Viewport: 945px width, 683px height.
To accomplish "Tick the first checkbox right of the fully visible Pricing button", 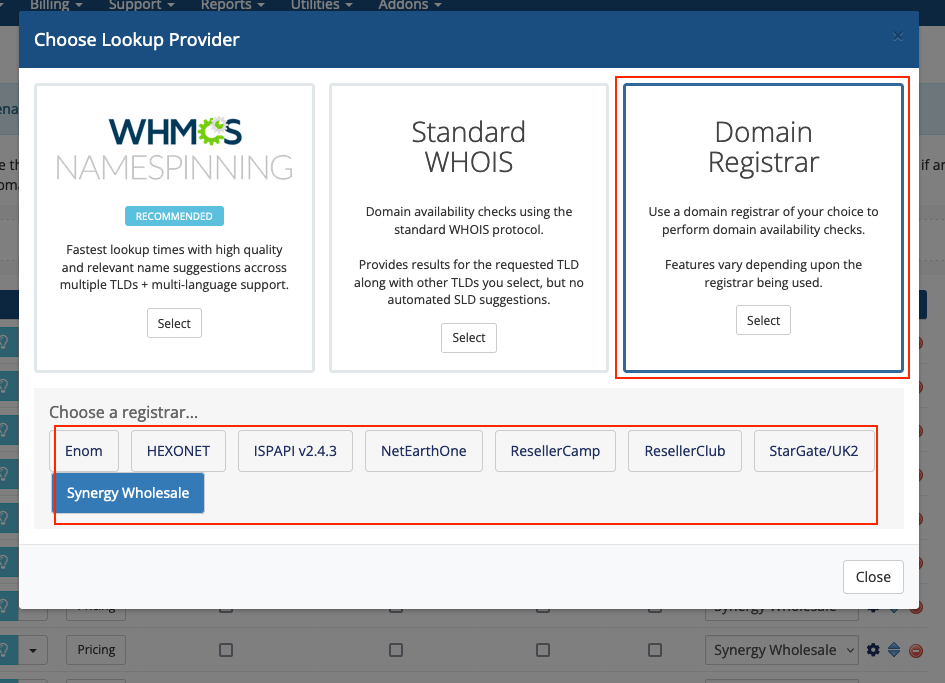I will (x=226, y=650).
